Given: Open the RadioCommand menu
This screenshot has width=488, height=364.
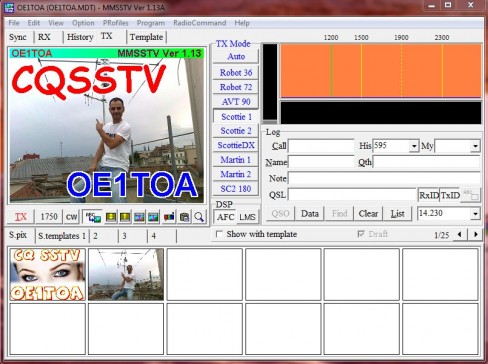Looking at the screenshot, I should click(x=200, y=23).
